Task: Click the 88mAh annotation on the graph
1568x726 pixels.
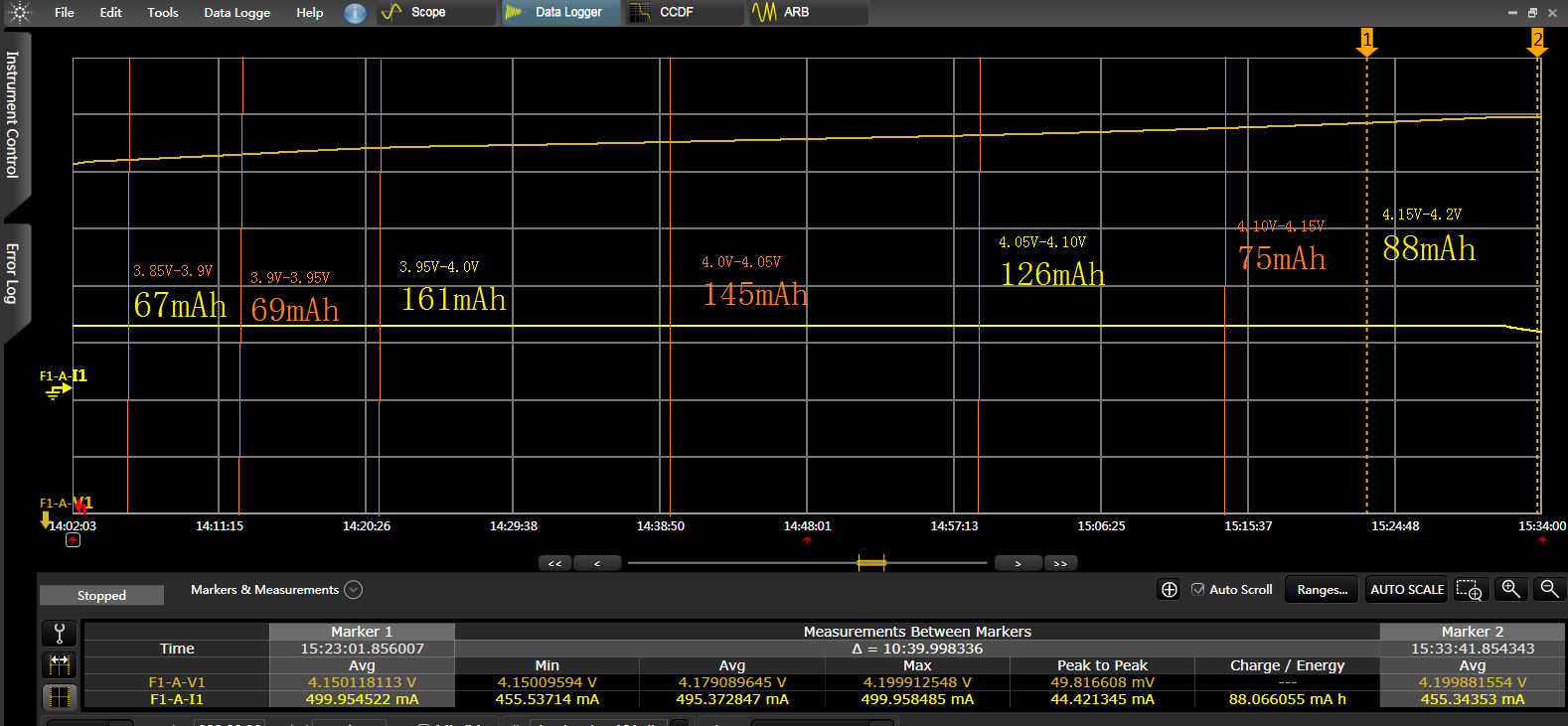Action: (1429, 249)
